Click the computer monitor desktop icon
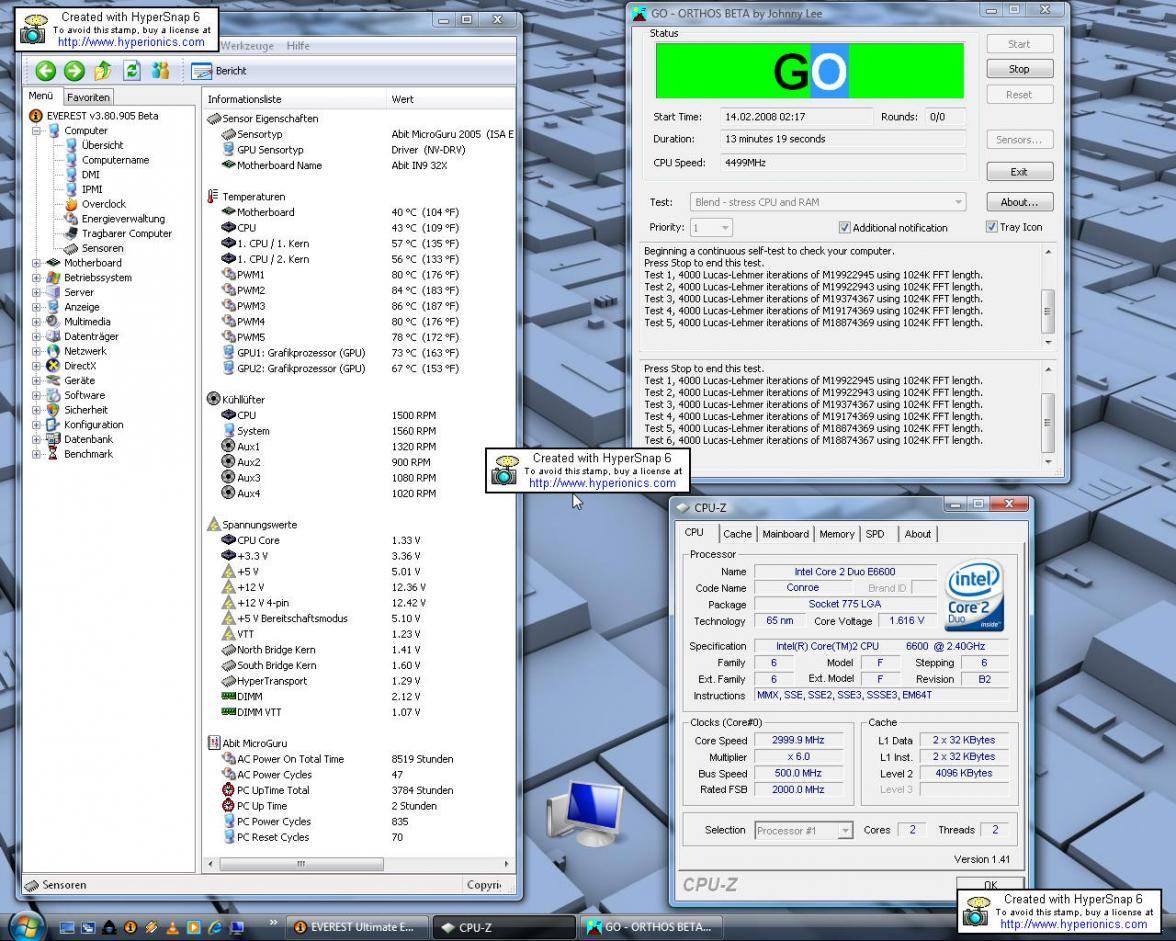Viewport: 1176px width, 941px height. pos(586,812)
